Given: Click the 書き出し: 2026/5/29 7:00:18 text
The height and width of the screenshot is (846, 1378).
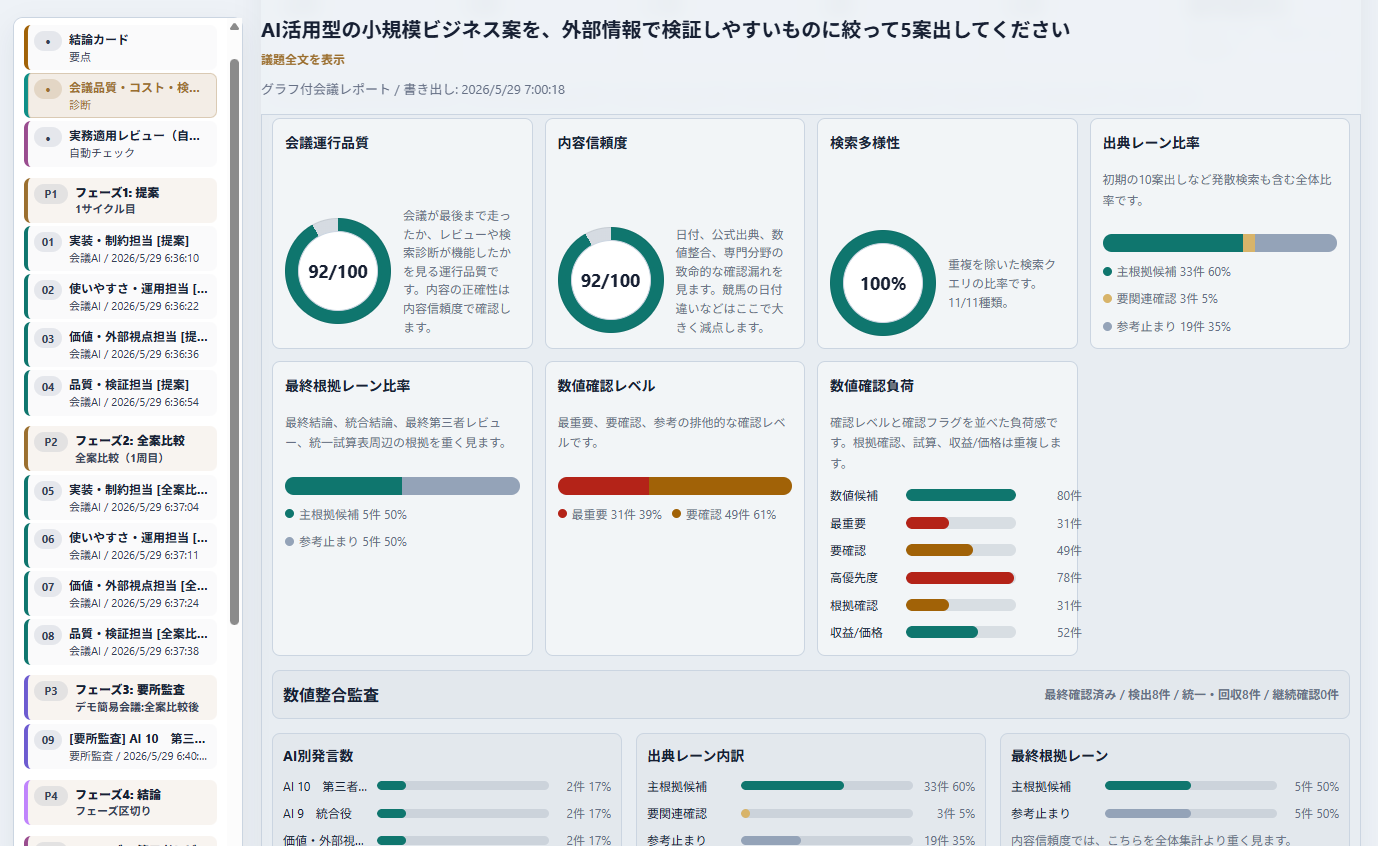Looking at the screenshot, I should [484, 89].
